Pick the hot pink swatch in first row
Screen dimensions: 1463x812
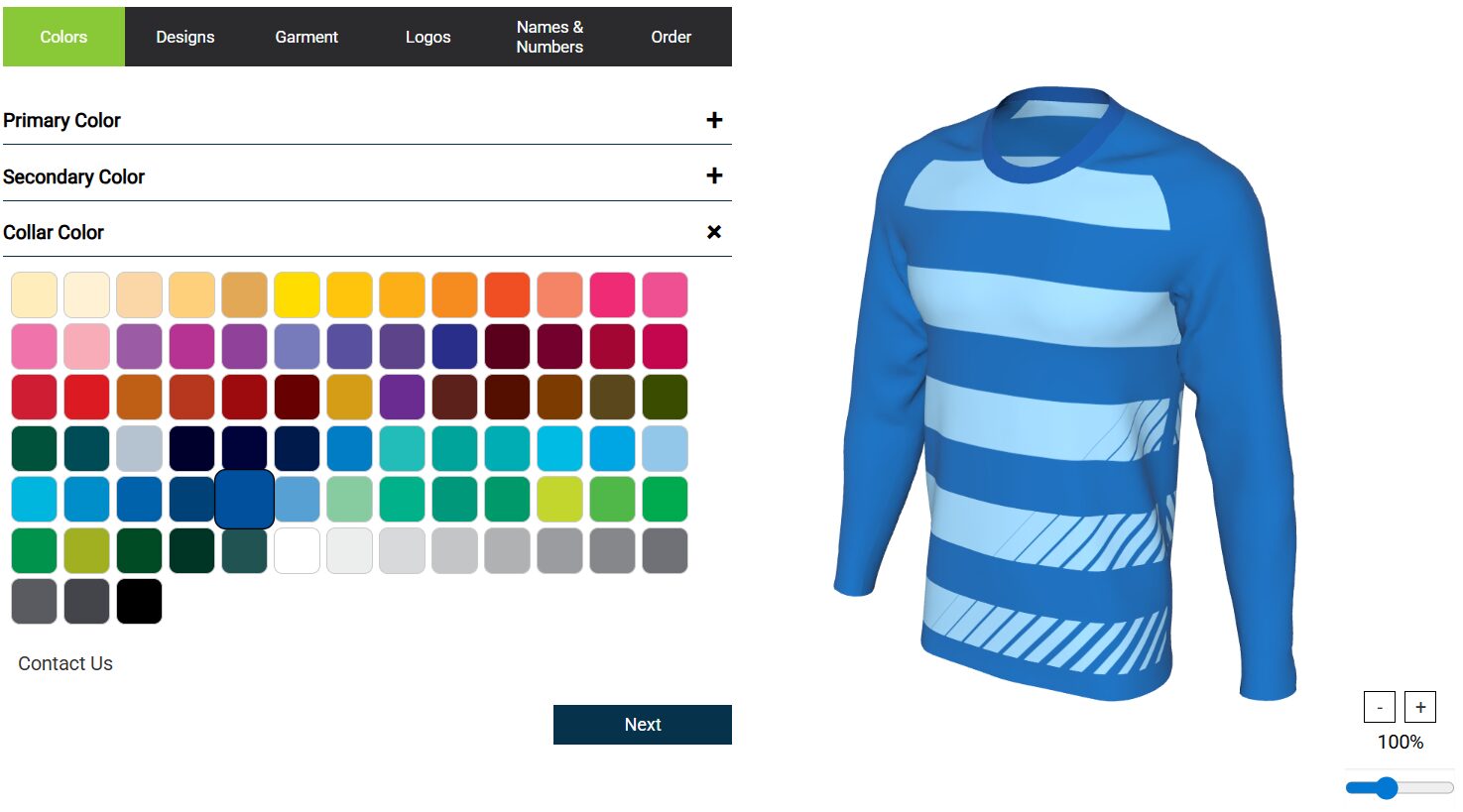613,294
